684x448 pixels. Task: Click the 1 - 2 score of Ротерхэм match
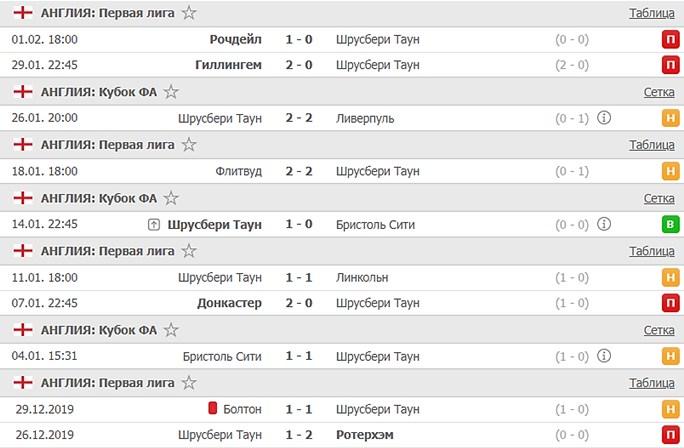coord(299,435)
